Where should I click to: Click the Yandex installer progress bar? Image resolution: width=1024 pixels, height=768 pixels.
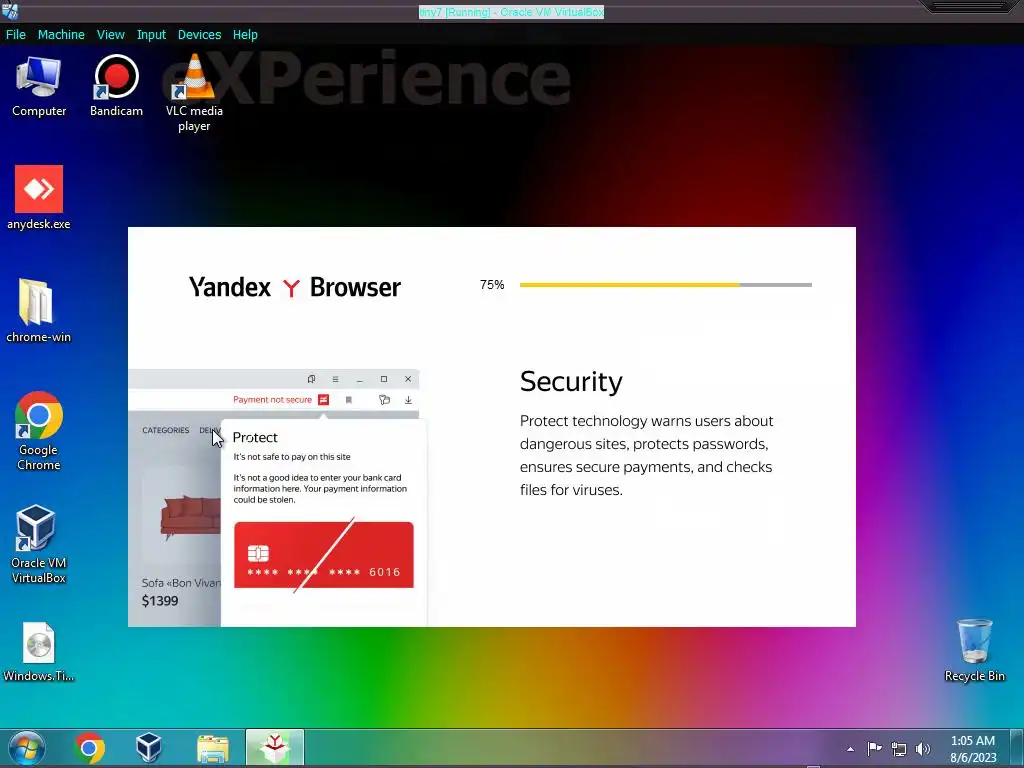[x=665, y=285]
